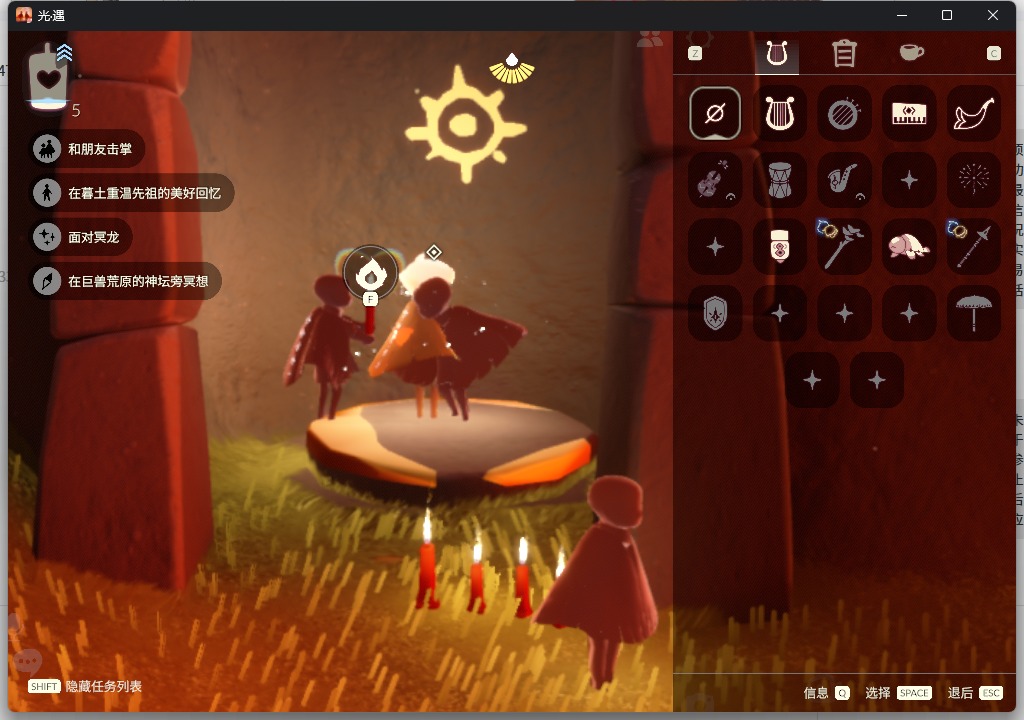Open the quest 面对冥龙

pos(81,237)
